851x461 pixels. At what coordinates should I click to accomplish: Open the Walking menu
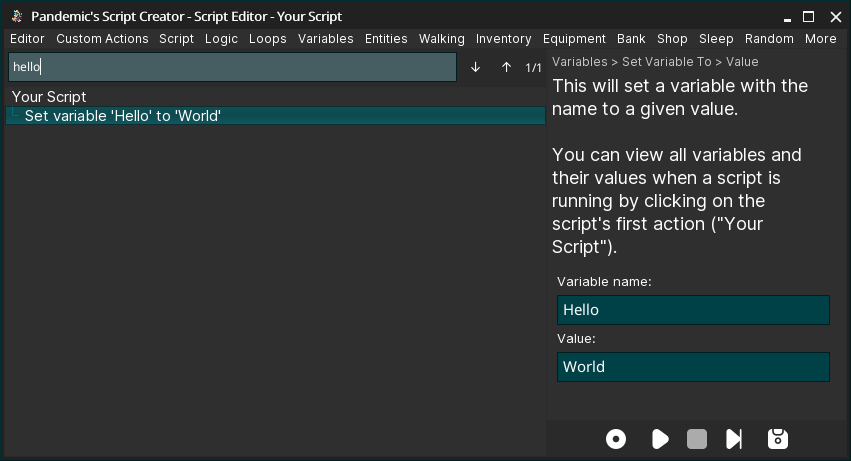tap(441, 39)
